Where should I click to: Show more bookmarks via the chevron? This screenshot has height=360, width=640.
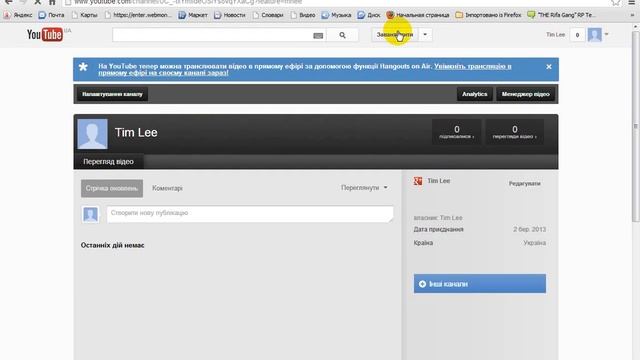coord(632,15)
